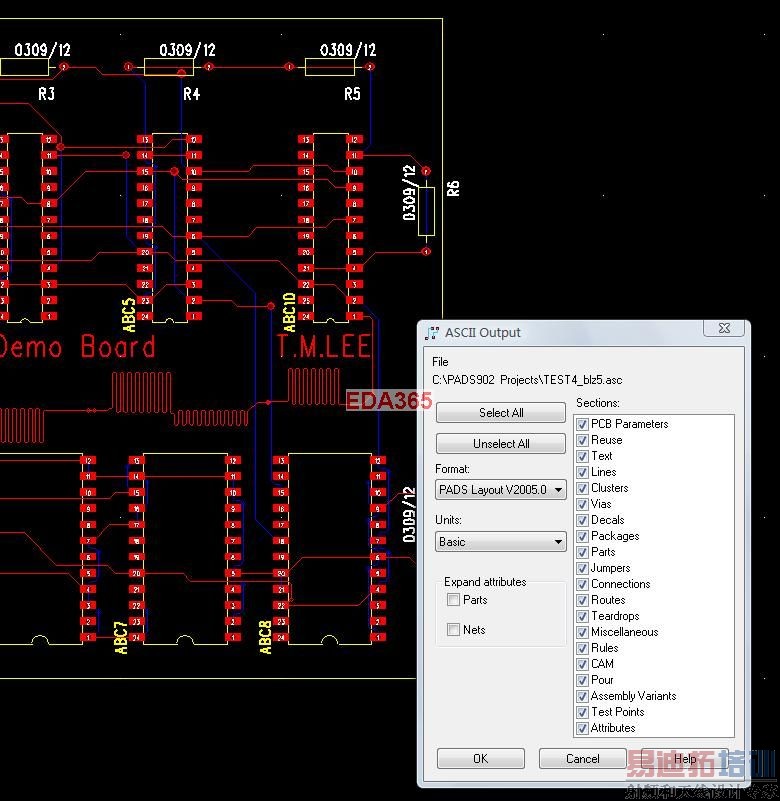Click the ABC5 component label
Screen dimensions: 780x801
tap(129, 314)
